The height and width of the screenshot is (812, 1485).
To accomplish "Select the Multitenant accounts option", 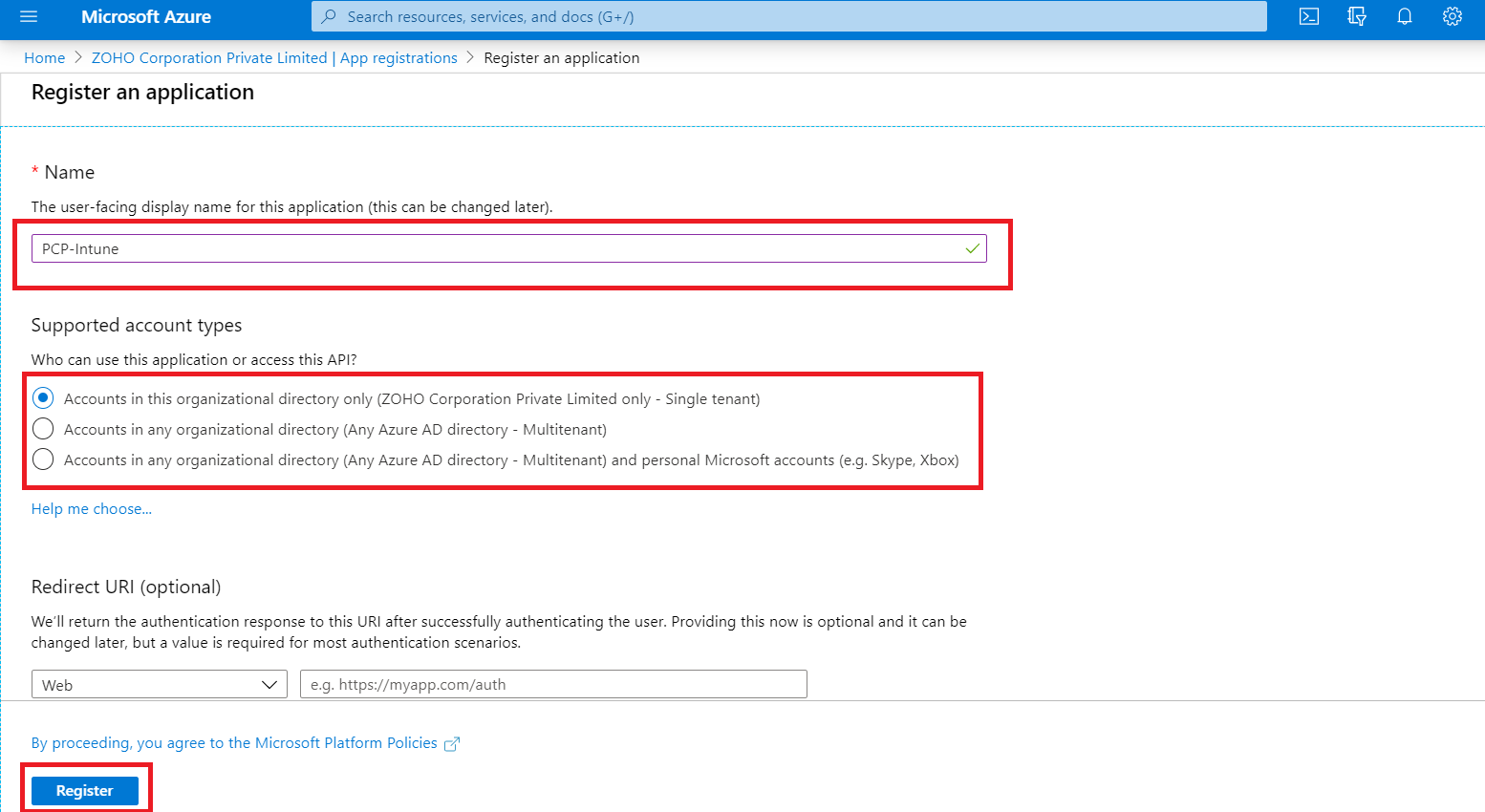I will pos(42,428).
